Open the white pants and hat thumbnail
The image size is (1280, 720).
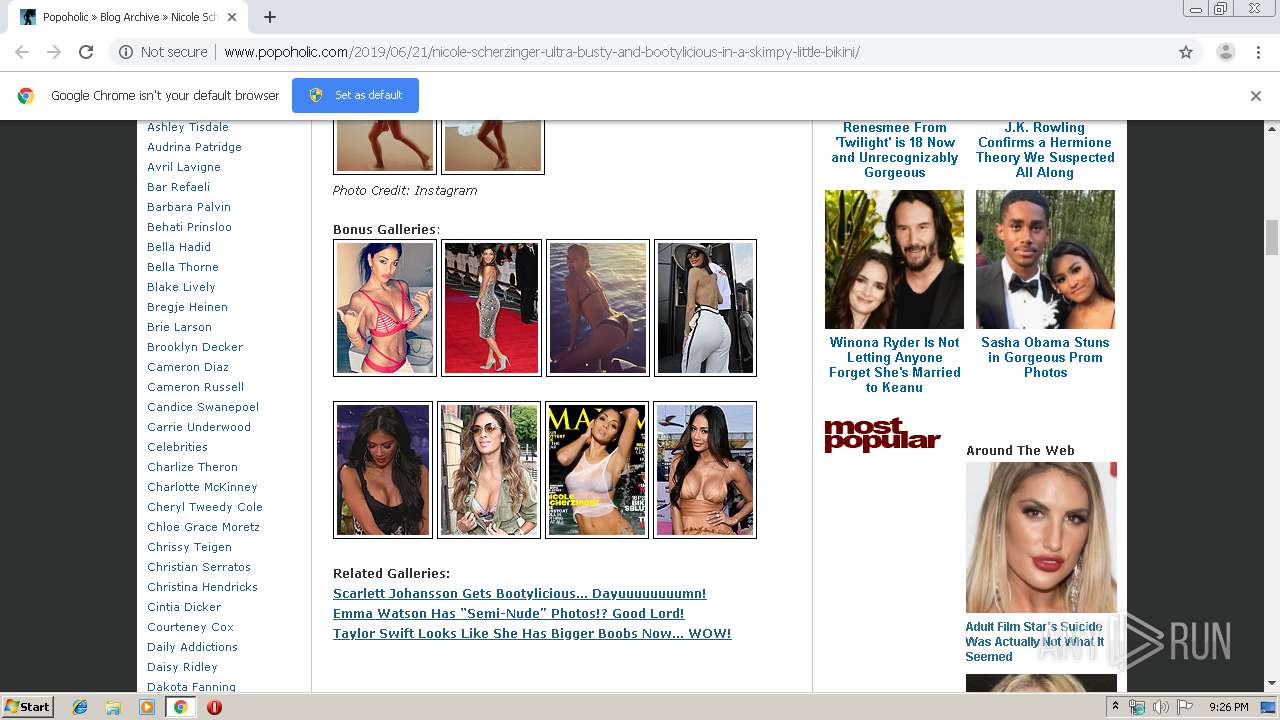(x=705, y=308)
